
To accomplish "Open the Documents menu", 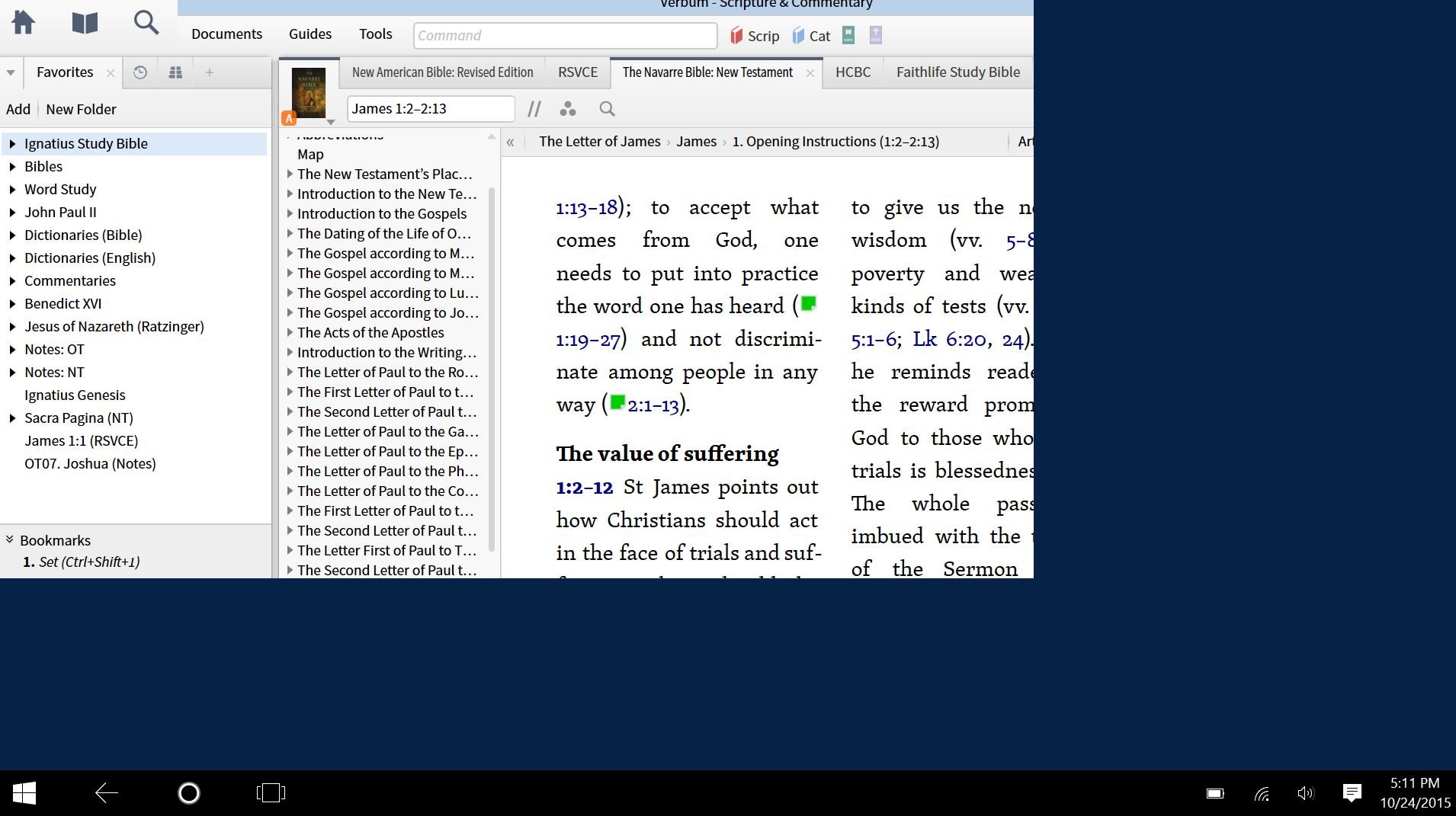I will coord(226,34).
